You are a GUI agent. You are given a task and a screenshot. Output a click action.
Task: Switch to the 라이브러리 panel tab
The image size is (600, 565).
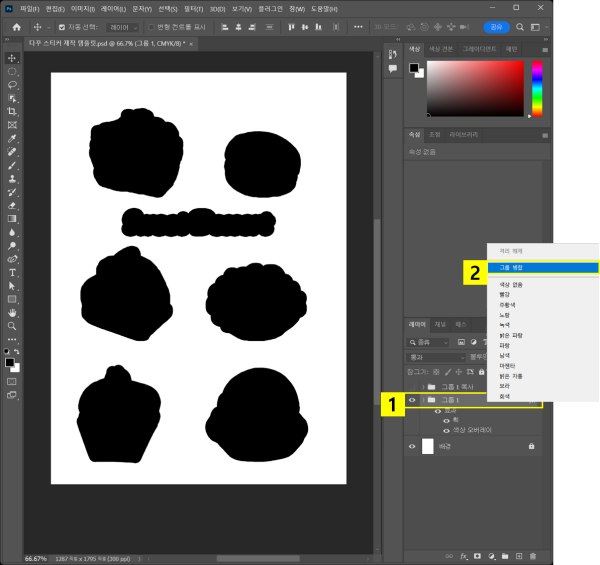(463, 134)
